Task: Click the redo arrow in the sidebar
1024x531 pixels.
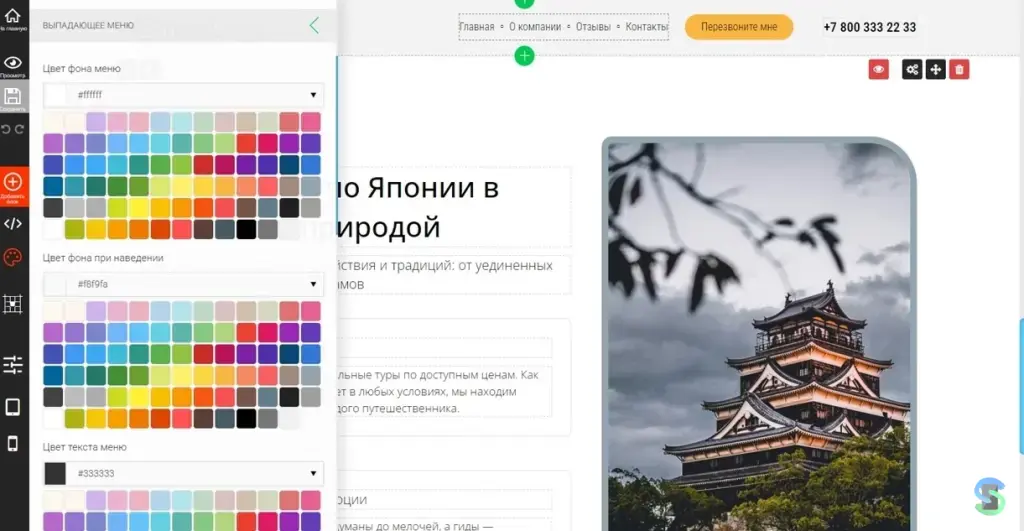Action: click(x=20, y=129)
